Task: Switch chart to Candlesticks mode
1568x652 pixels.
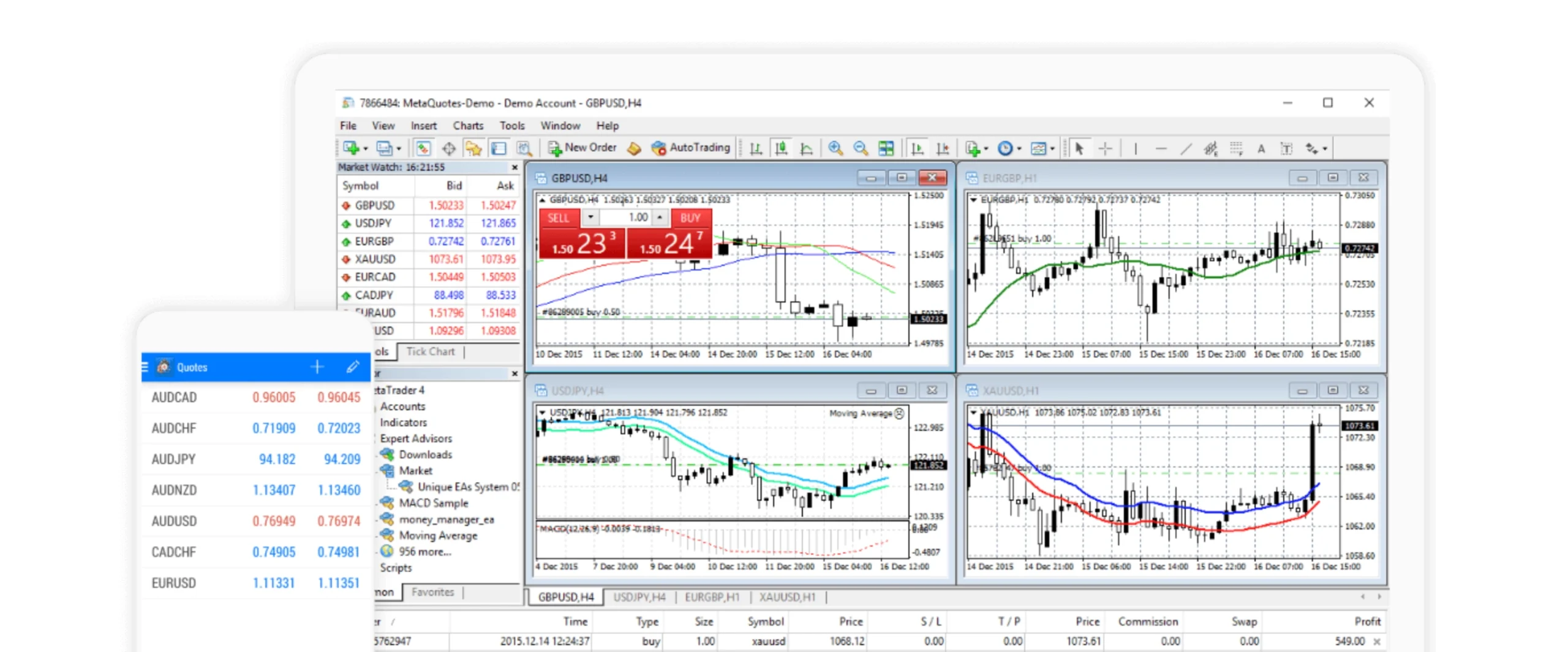Action: 781,148
